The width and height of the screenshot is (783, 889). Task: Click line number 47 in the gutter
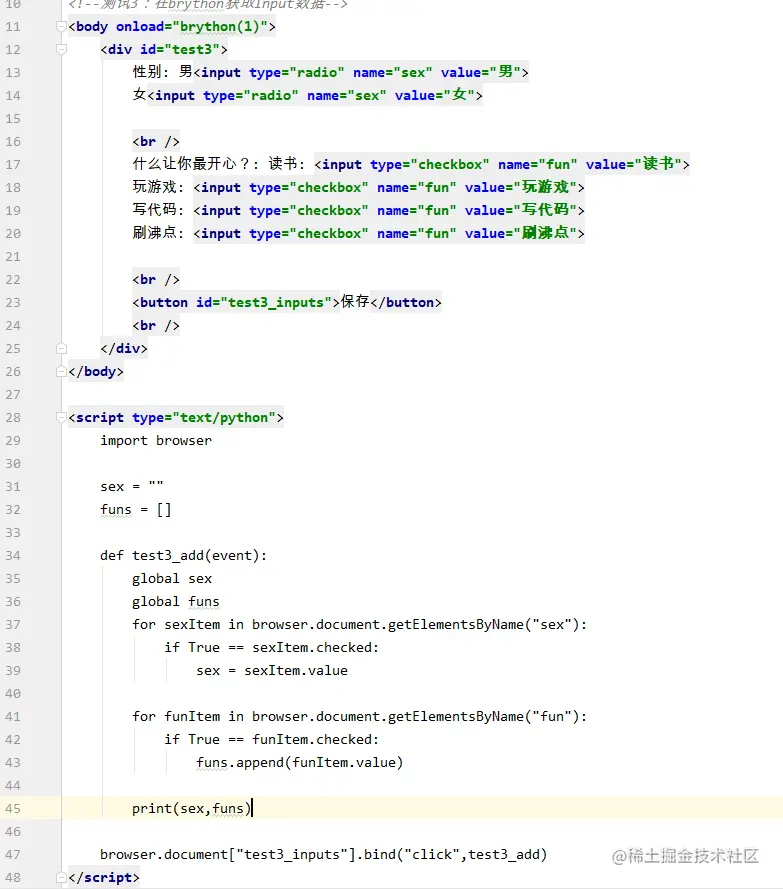coord(13,854)
